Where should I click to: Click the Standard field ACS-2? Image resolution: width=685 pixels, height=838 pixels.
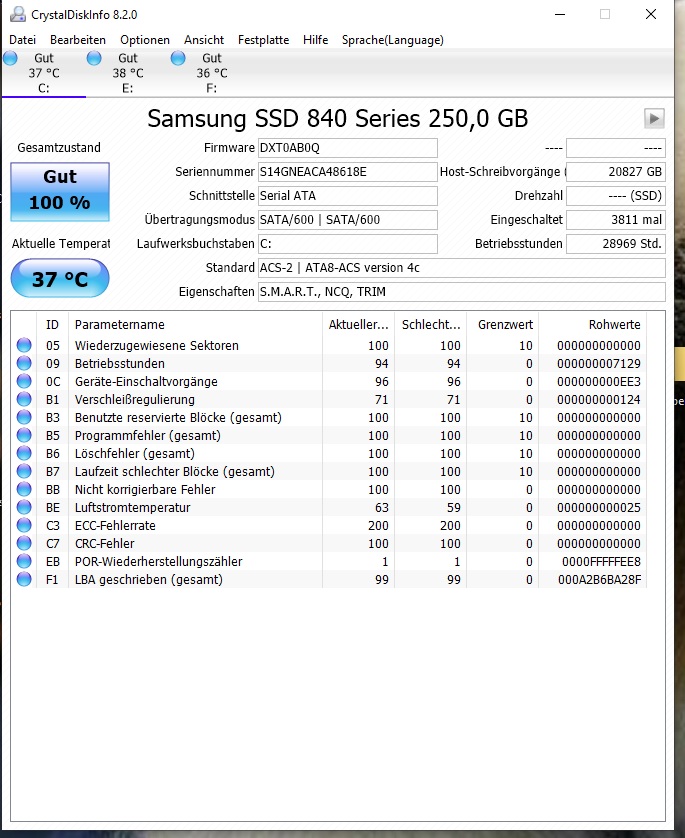(462, 268)
